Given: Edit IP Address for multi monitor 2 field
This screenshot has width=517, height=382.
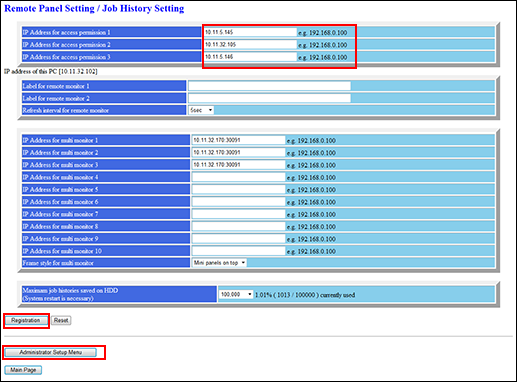Looking at the screenshot, I should 239,153.
